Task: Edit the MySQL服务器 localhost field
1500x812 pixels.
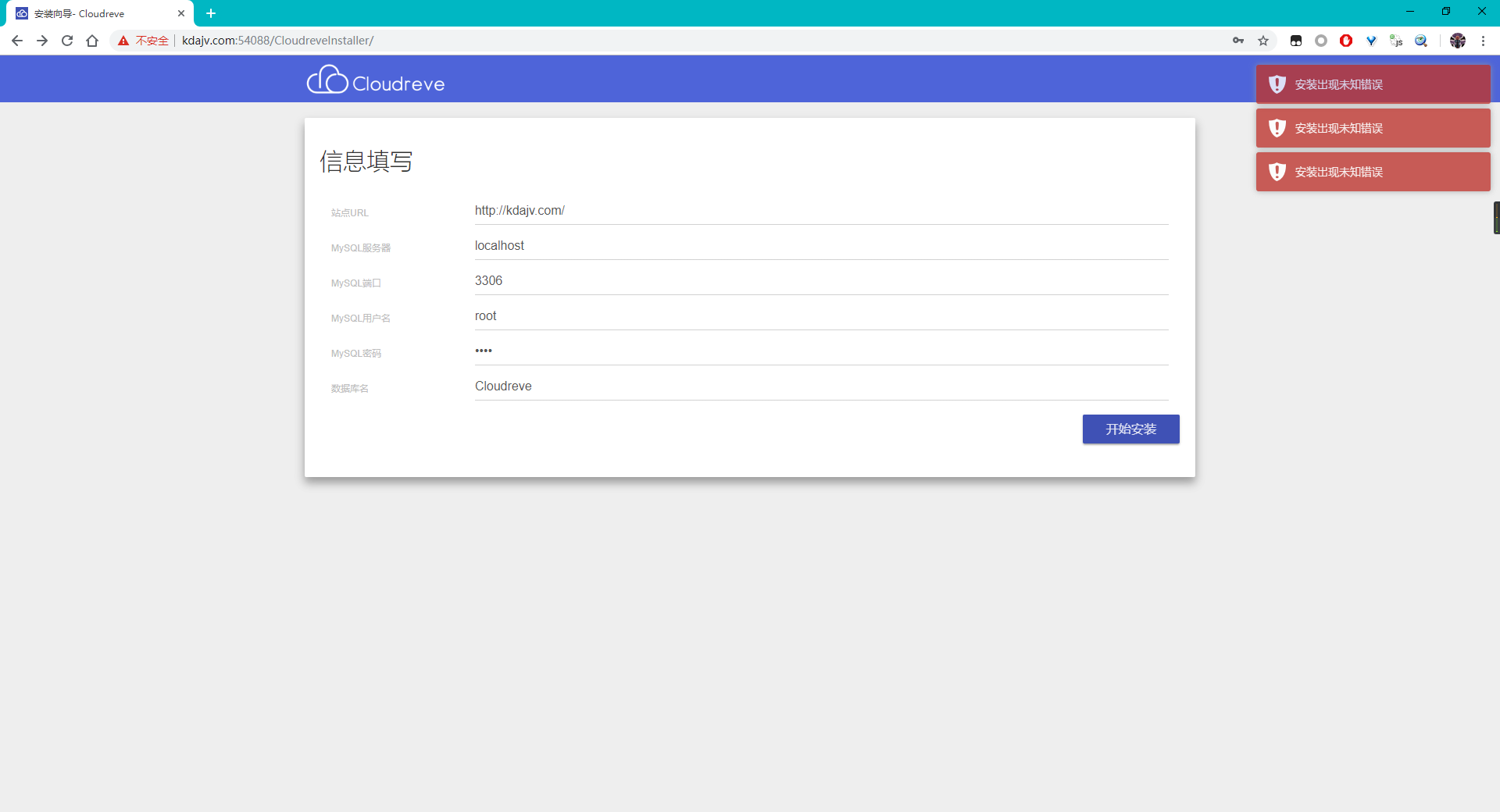Action: pos(821,246)
